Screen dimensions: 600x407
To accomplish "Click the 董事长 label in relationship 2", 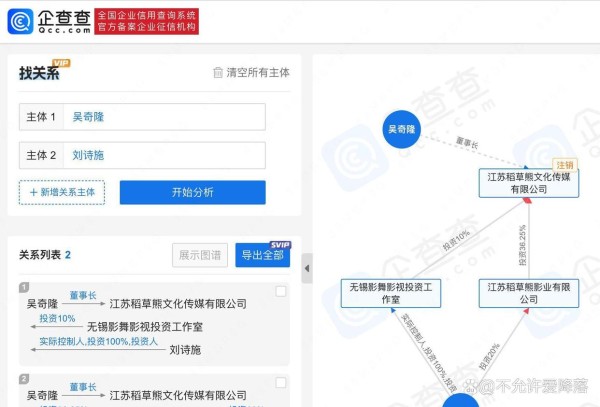I will pyautogui.click(x=83, y=387).
